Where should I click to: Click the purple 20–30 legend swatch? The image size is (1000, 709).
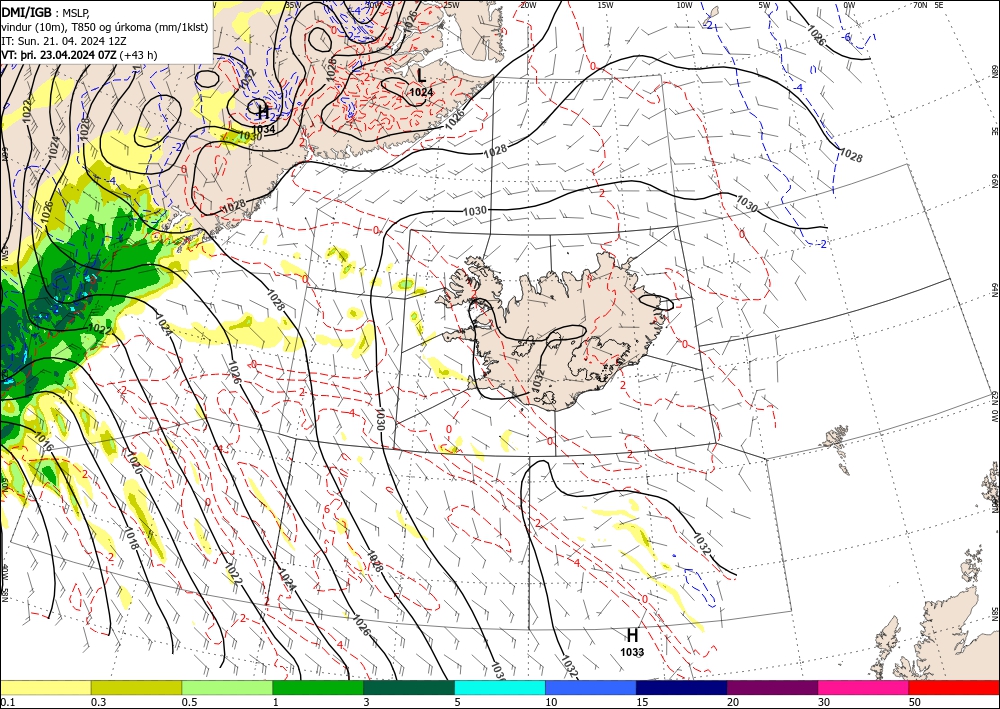click(x=772, y=687)
